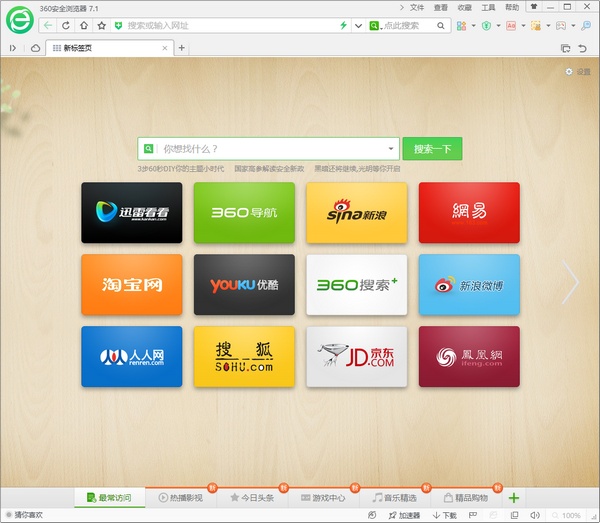Open the 迅雷看看 tile
This screenshot has width=600, height=523.
coord(132,213)
